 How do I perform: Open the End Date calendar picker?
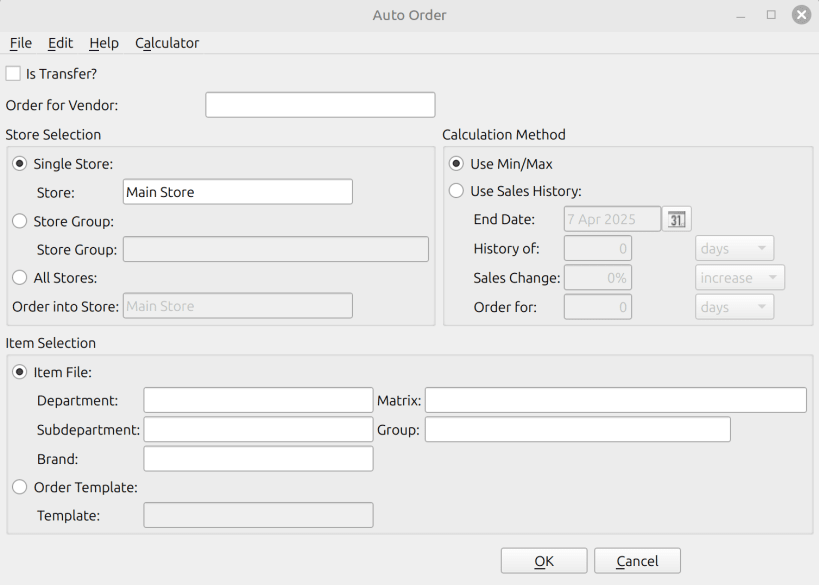677,219
